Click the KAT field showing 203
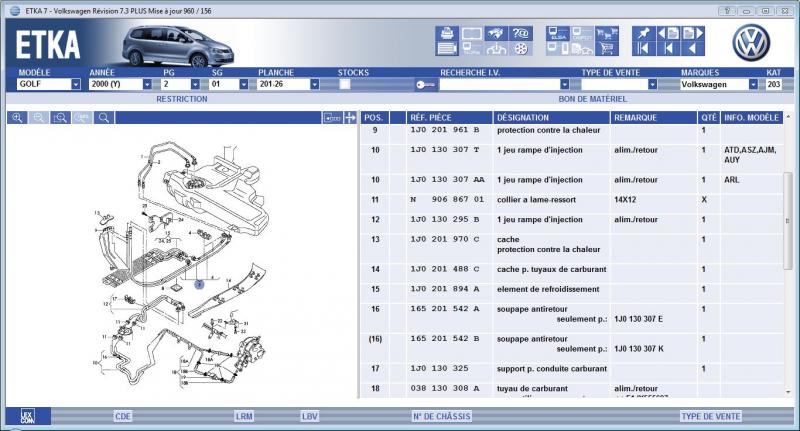This screenshot has height=431, width=800. click(773, 84)
